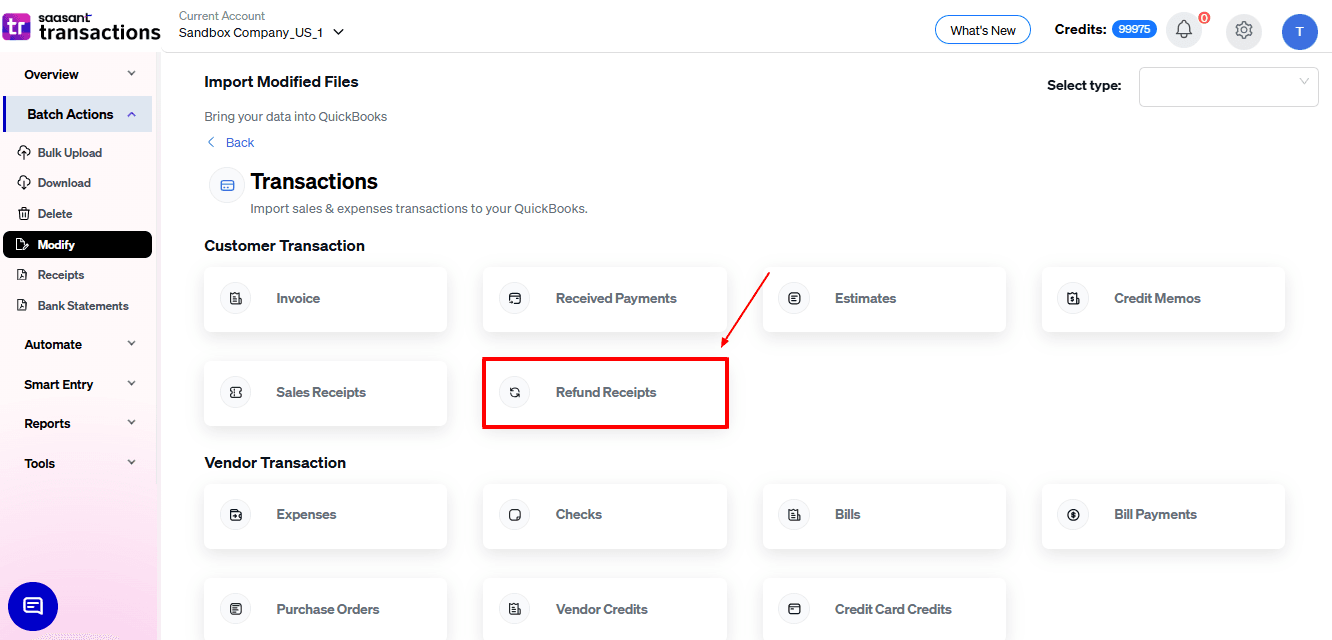Image resolution: width=1332 pixels, height=640 pixels.
Task: Click the Refund Receipts refresh icon
Action: (x=515, y=393)
